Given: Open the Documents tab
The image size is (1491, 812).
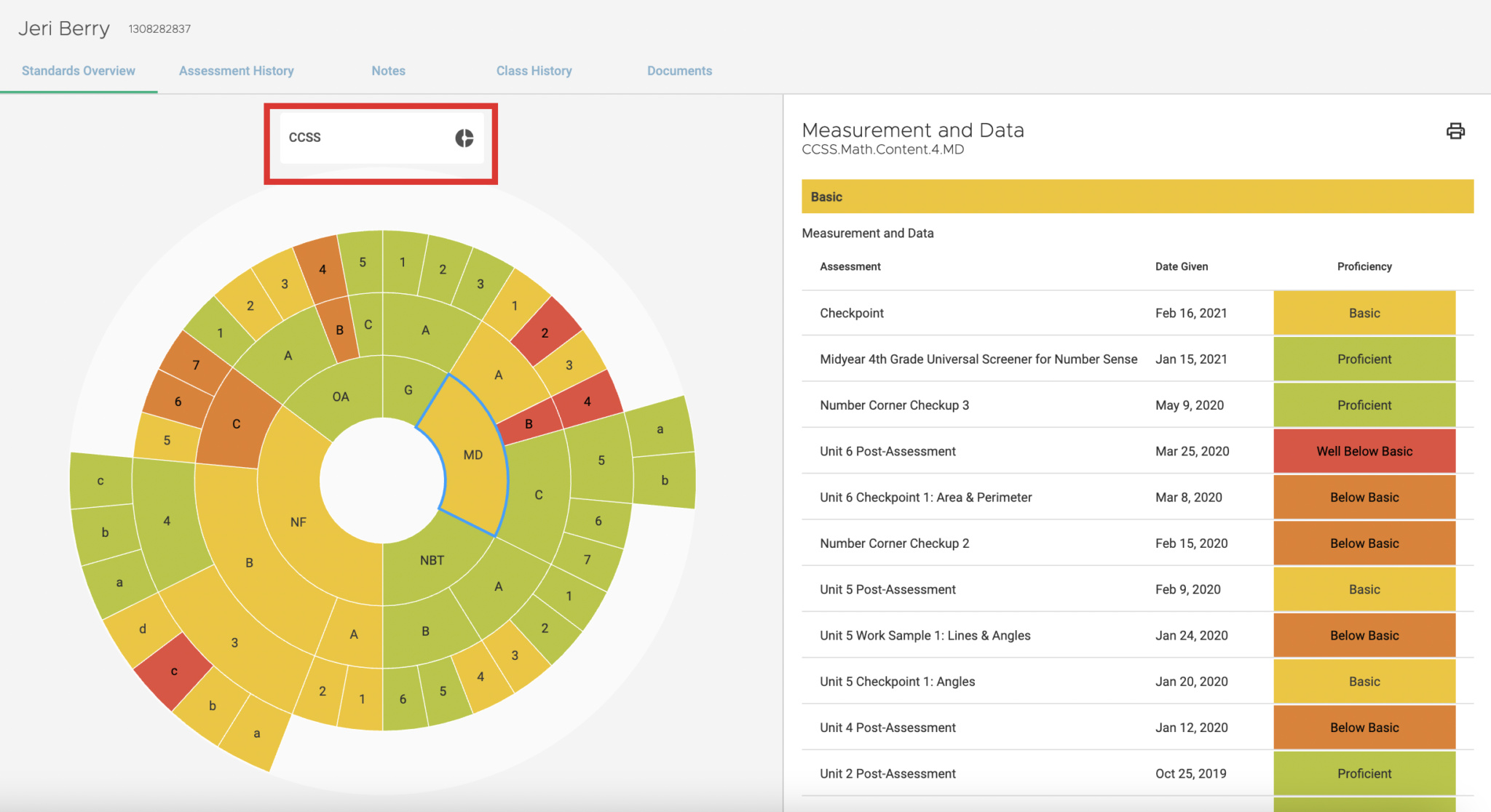Looking at the screenshot, I should [x=680, y=71].
